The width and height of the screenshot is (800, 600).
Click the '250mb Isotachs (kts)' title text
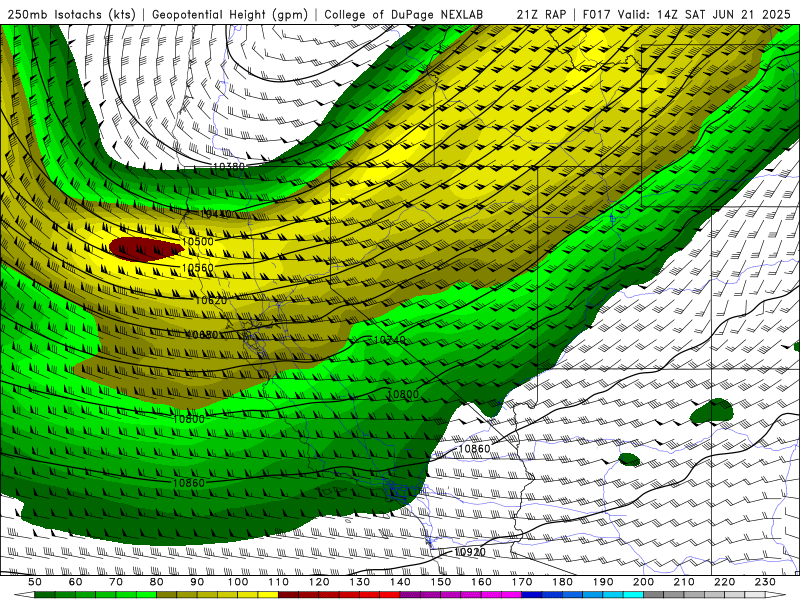tap(71, 14)
